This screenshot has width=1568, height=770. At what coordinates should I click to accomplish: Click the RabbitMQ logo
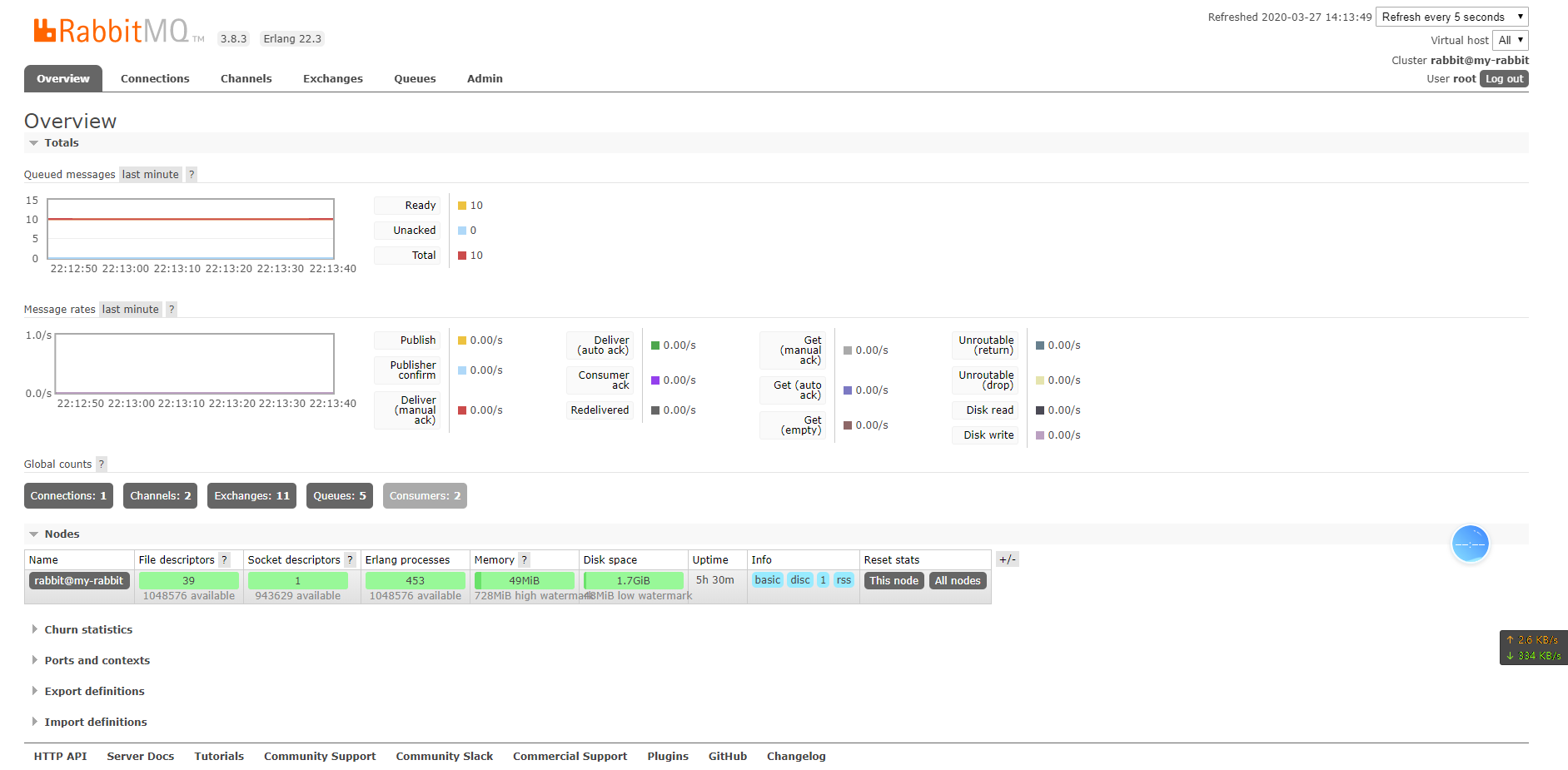click(111, 32)
